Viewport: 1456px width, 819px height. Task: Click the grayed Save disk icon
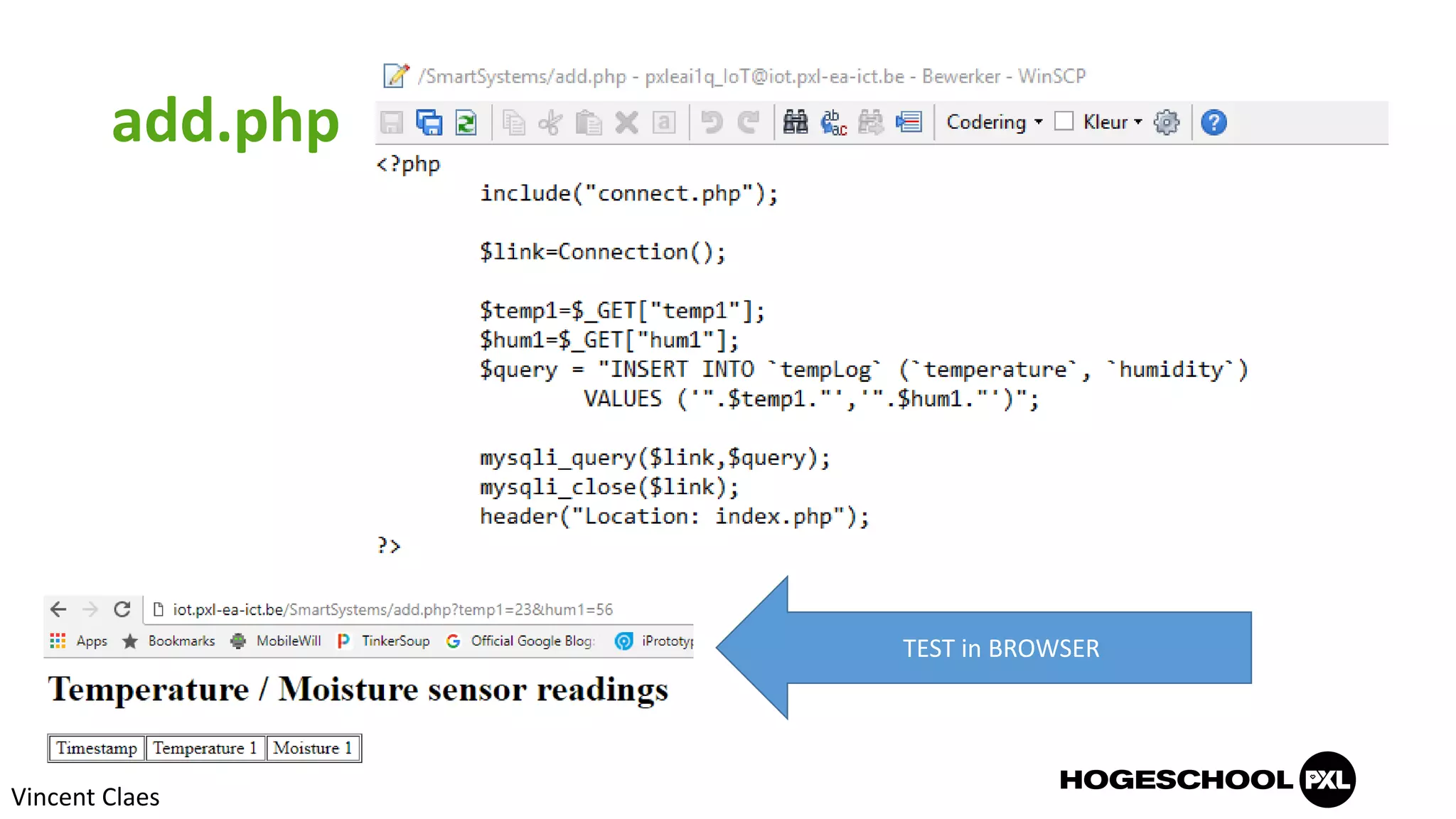pos(392,122)
